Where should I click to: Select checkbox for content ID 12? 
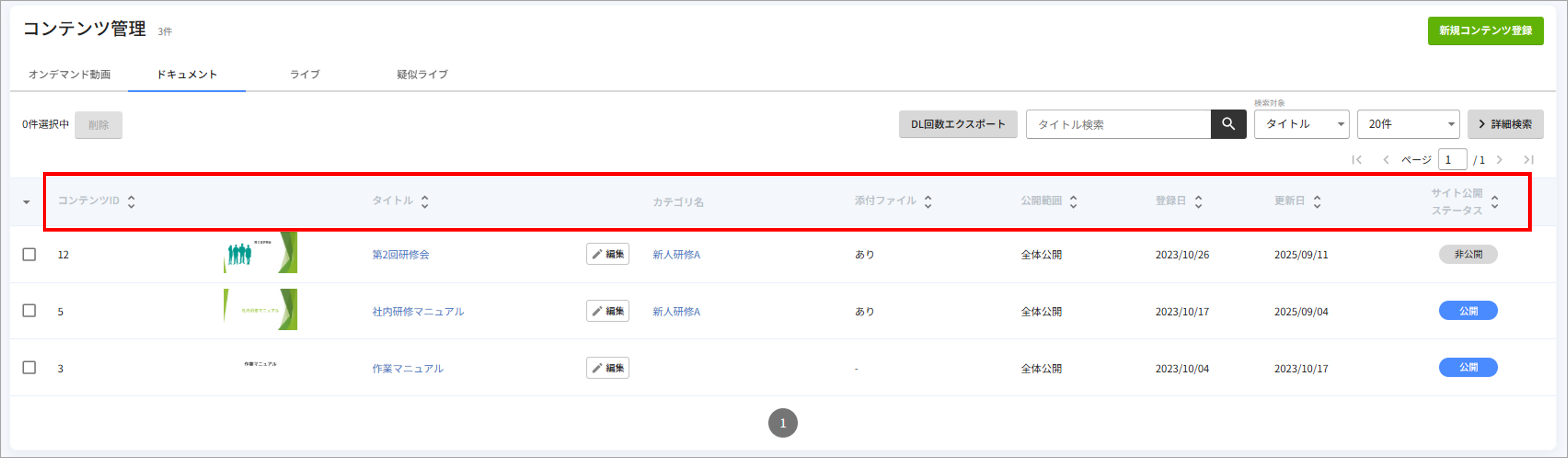[x=29, y=254]
